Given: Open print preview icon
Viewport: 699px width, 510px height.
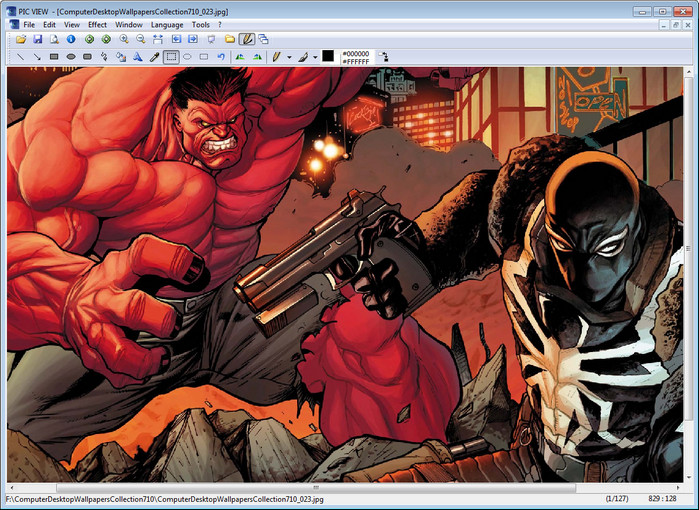Looking at the screenshot, I should click(x=54, y=39).
